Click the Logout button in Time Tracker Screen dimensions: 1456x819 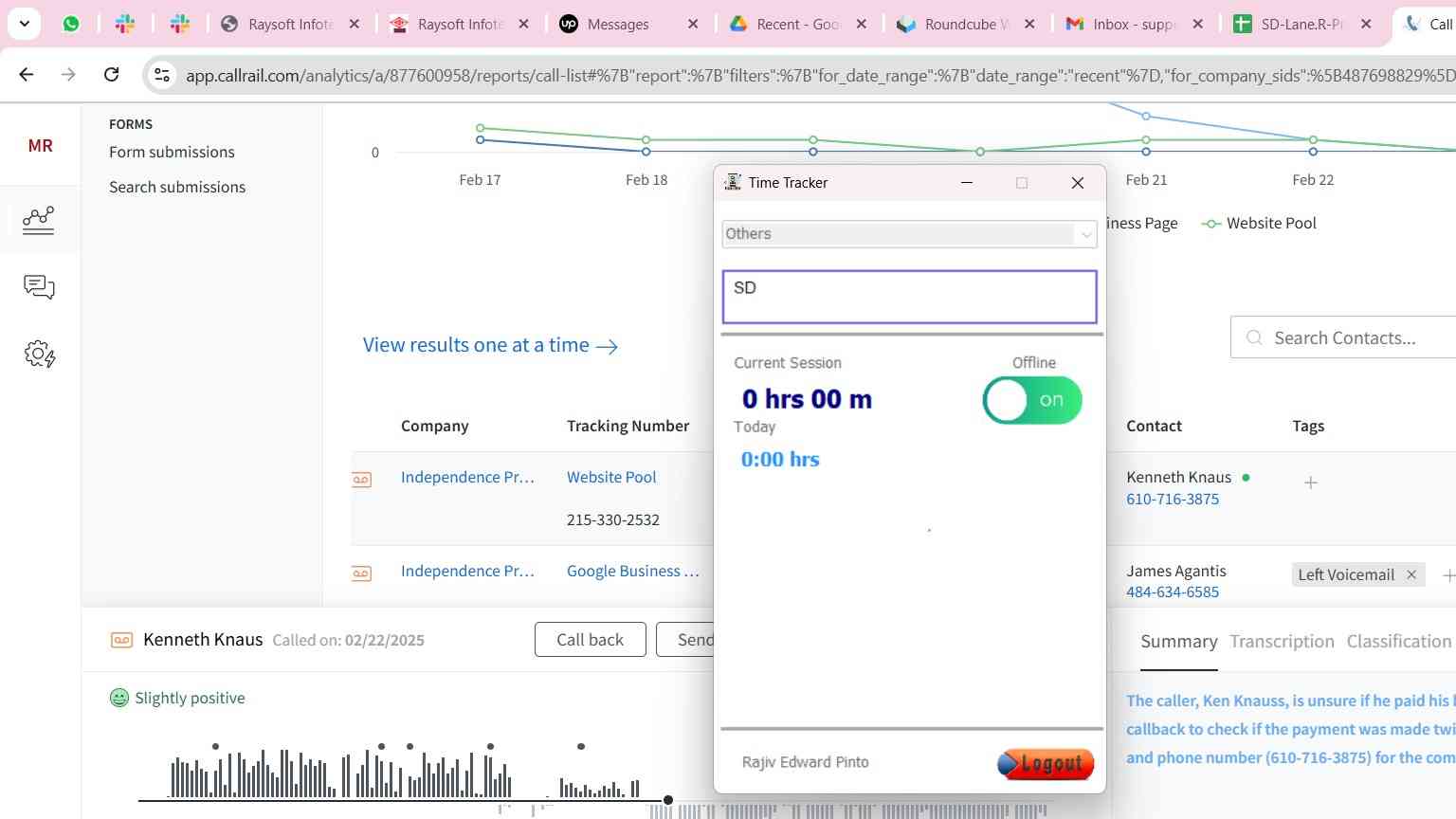[x=1046, y=763]
